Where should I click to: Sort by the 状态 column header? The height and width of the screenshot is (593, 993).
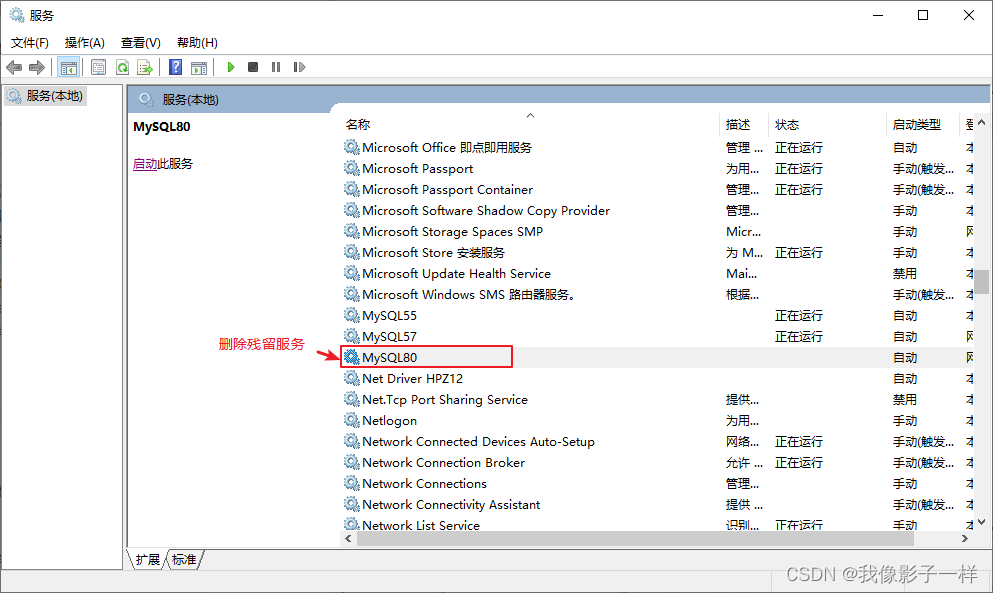point(827,125)
